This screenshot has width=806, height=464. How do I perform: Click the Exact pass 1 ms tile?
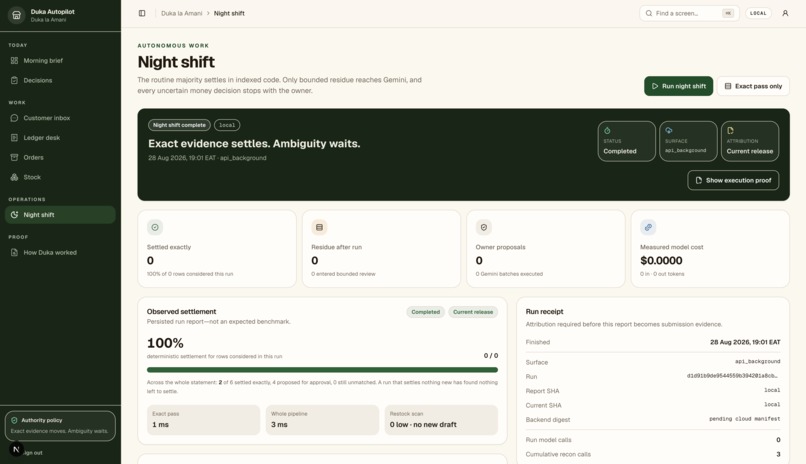click(204, 420)
